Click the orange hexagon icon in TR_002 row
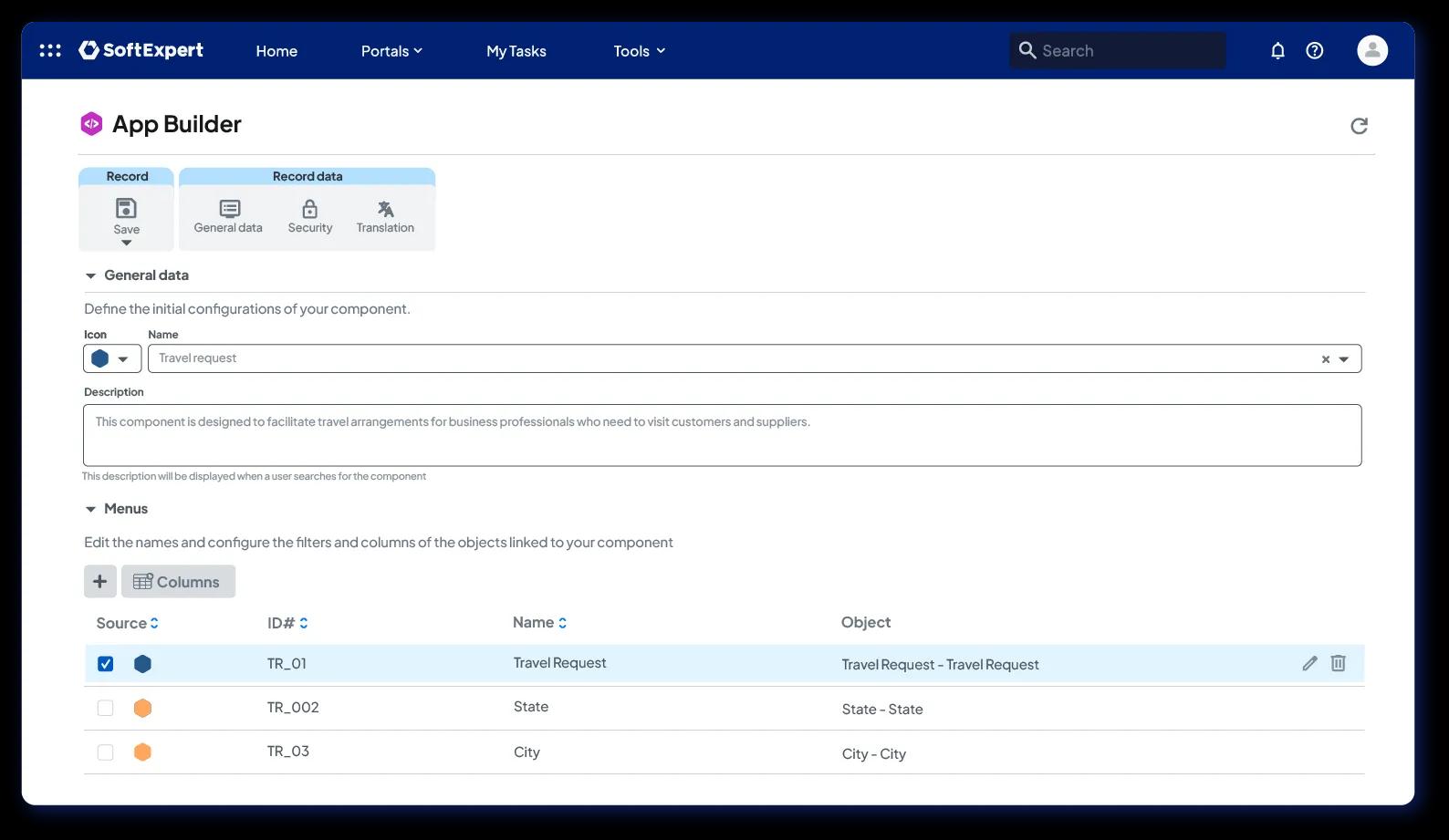Image resolution: width=1449 pixels, height=840 pixels. click(142, 708)
